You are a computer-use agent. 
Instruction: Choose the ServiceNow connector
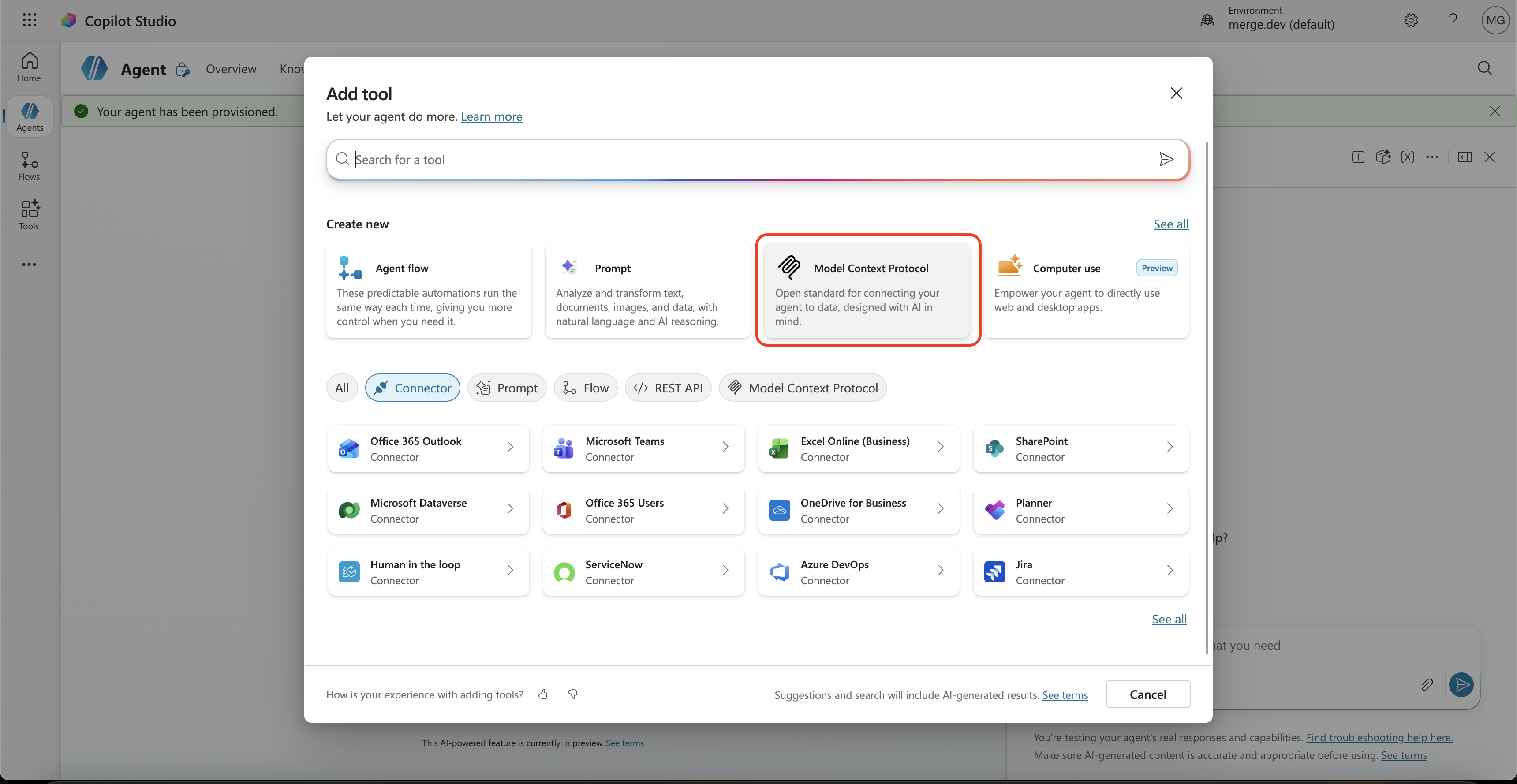coord(644,572)
